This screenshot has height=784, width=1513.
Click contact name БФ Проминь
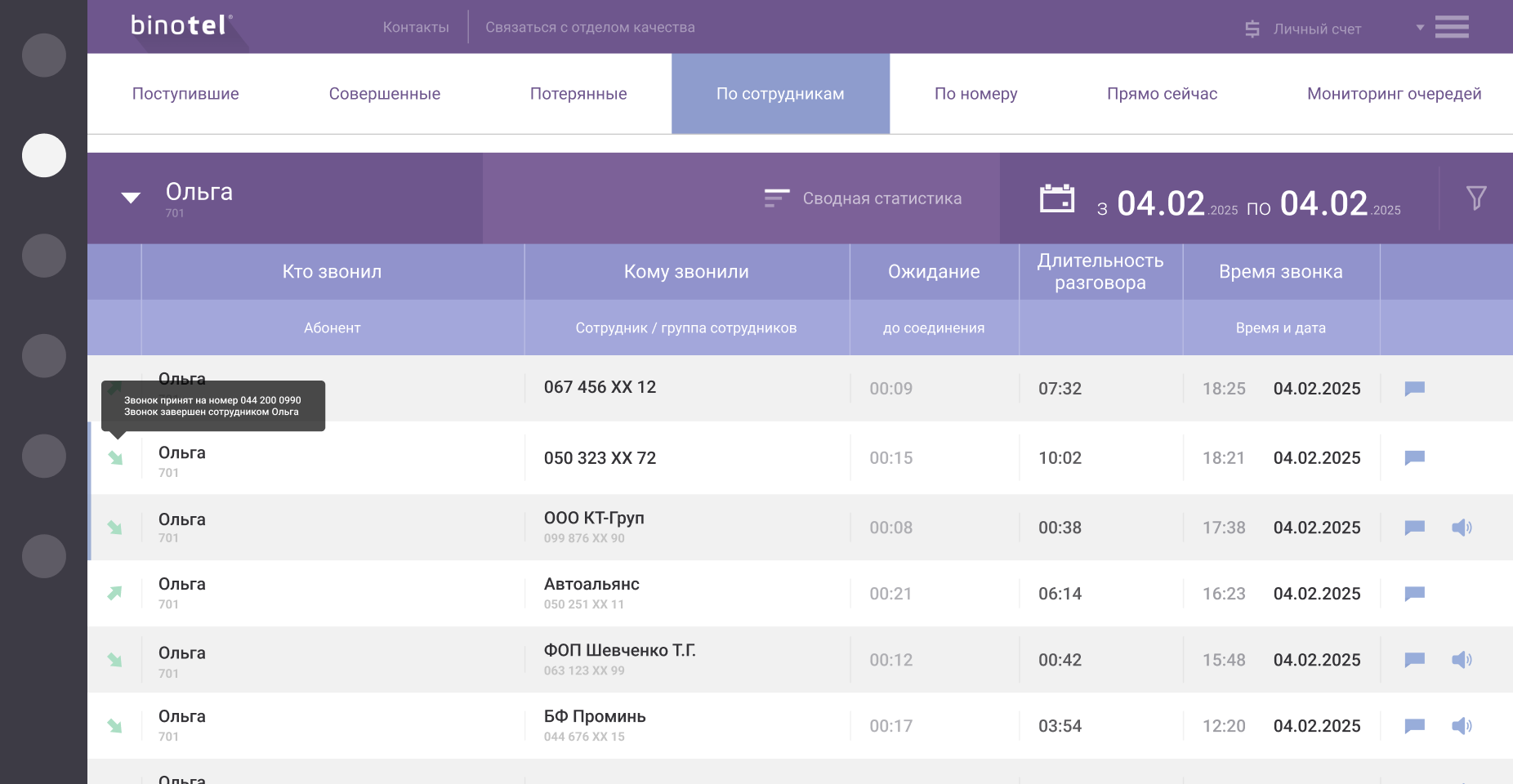click(595, 716)
